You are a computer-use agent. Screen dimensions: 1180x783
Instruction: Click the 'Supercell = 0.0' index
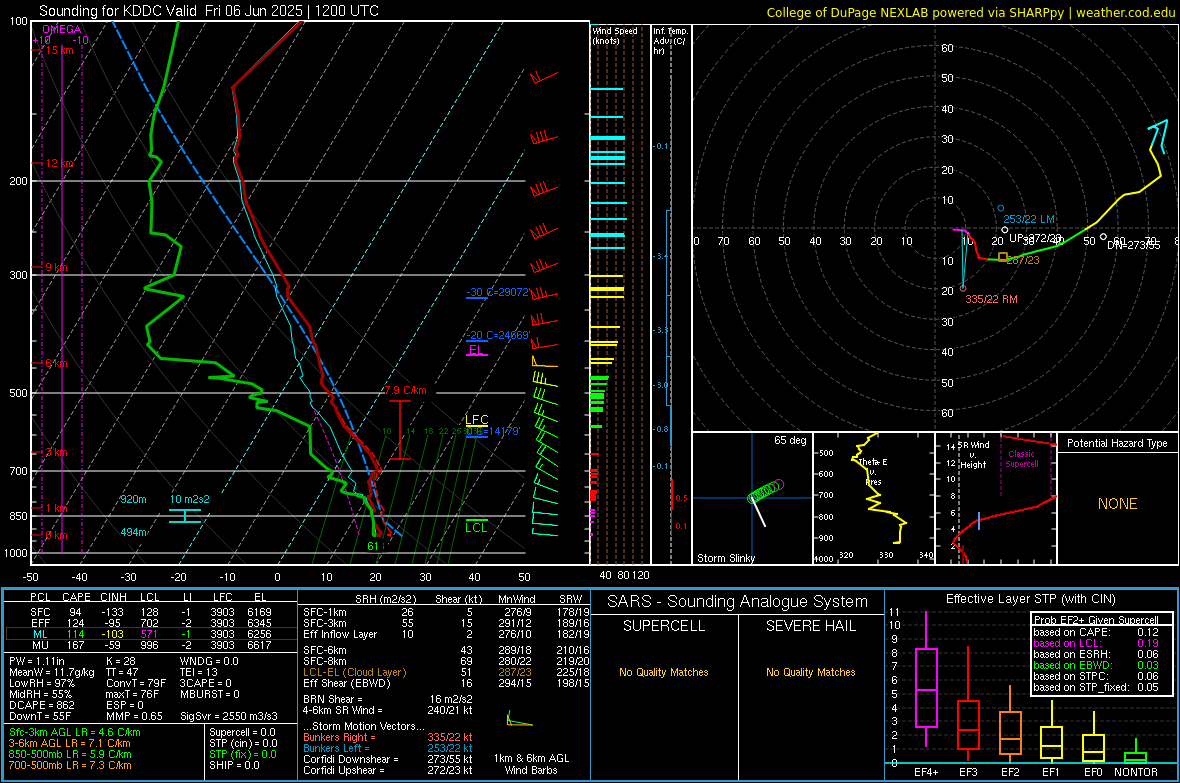(242, 732)
